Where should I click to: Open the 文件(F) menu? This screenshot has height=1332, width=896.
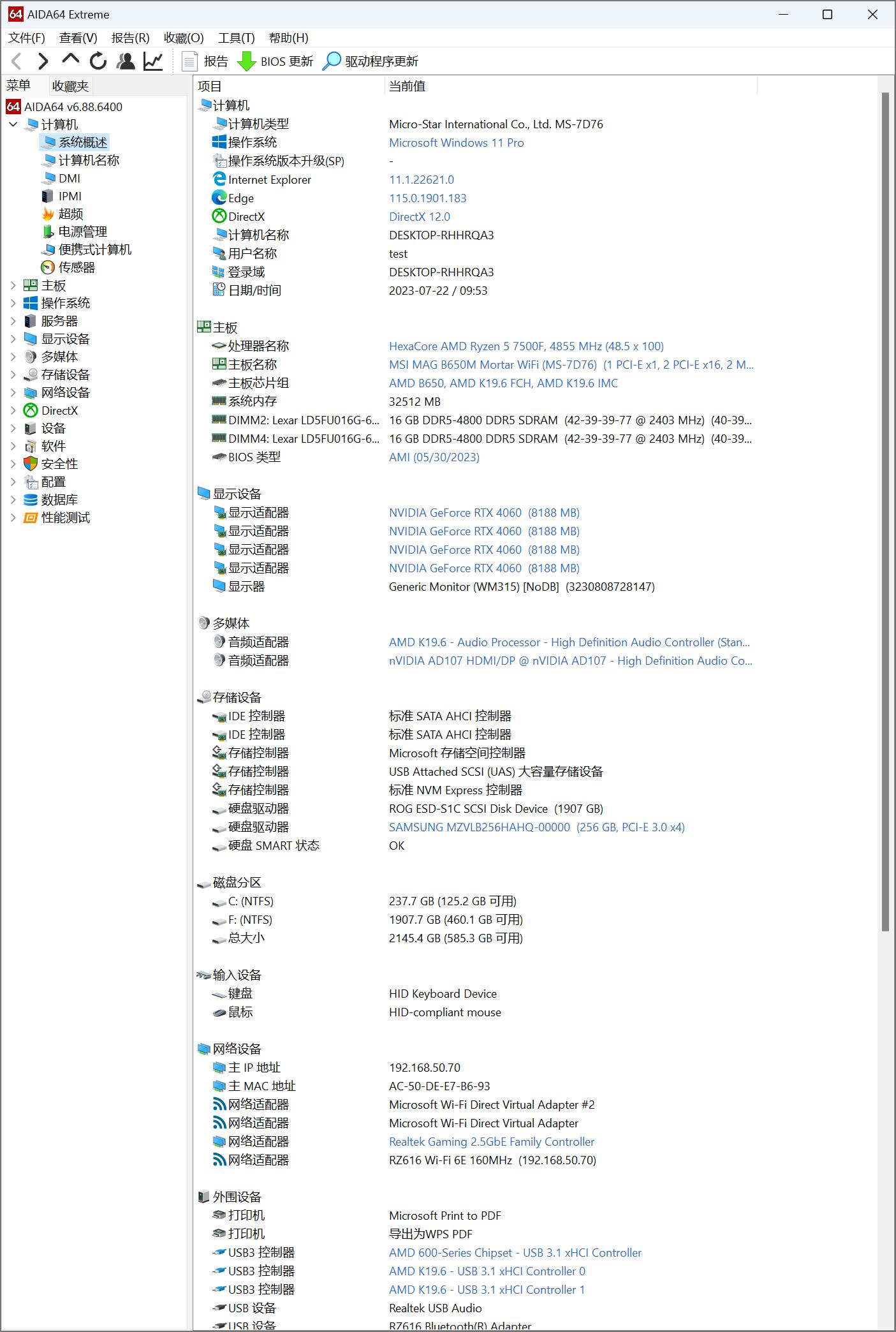27,38
